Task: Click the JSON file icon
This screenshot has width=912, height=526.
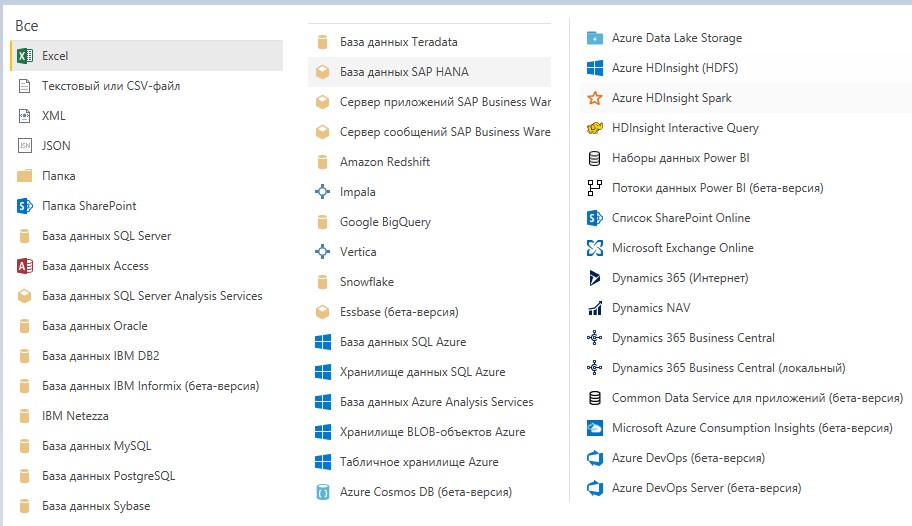Action: pyautogui.click(x=24, y=146)
